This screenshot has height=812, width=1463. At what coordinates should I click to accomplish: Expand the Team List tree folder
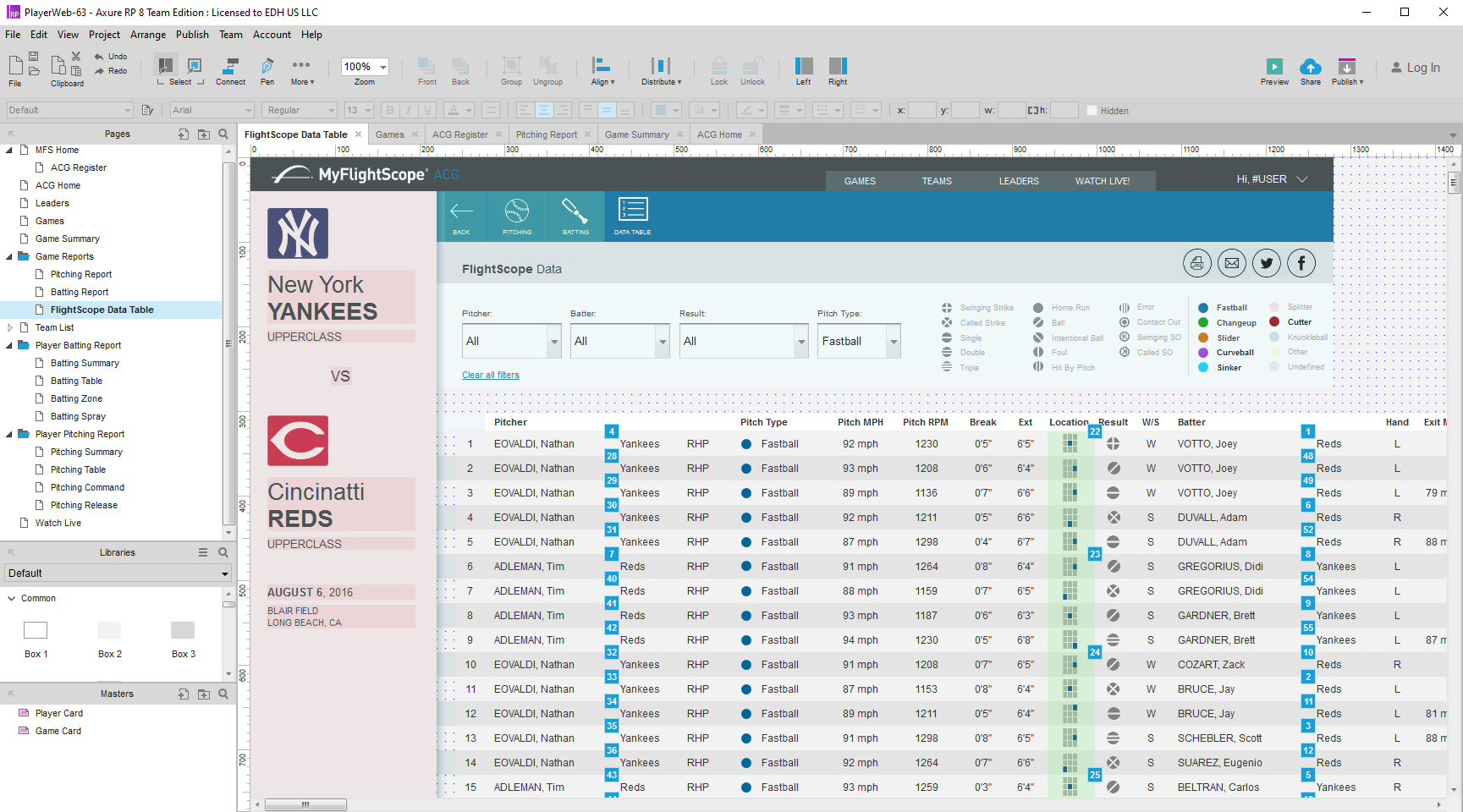pyautogui.click(x=9, y=327)
